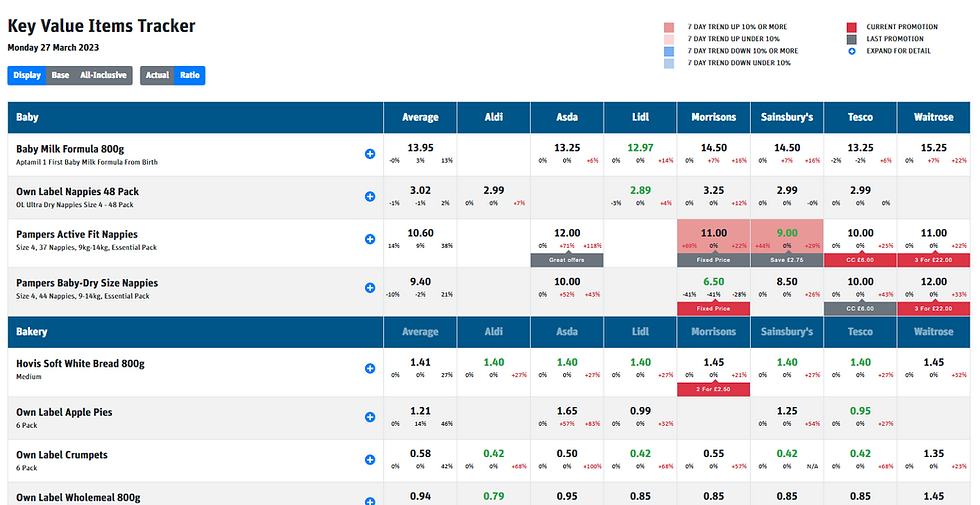Click Asda price 1.65 for Apple Pies
Viewport: 980px width, 505px height.
(567, 411)
